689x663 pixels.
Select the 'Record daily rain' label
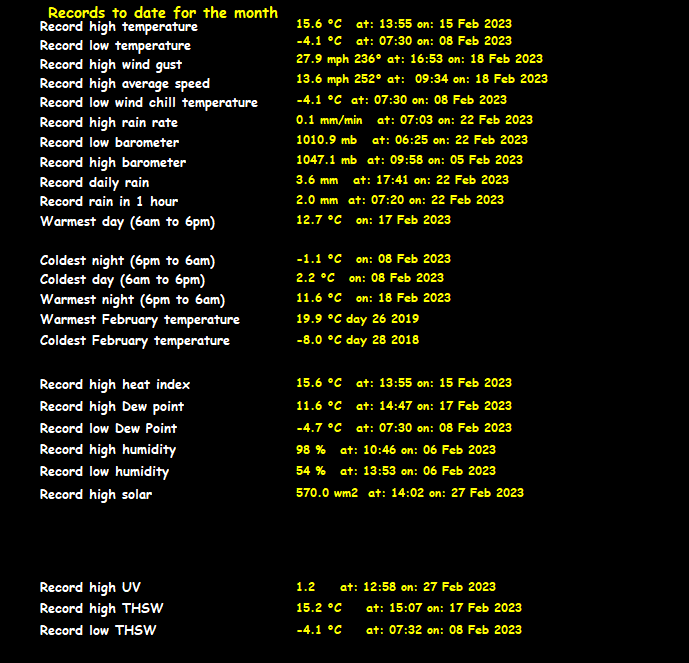click(x=94, y=183)
